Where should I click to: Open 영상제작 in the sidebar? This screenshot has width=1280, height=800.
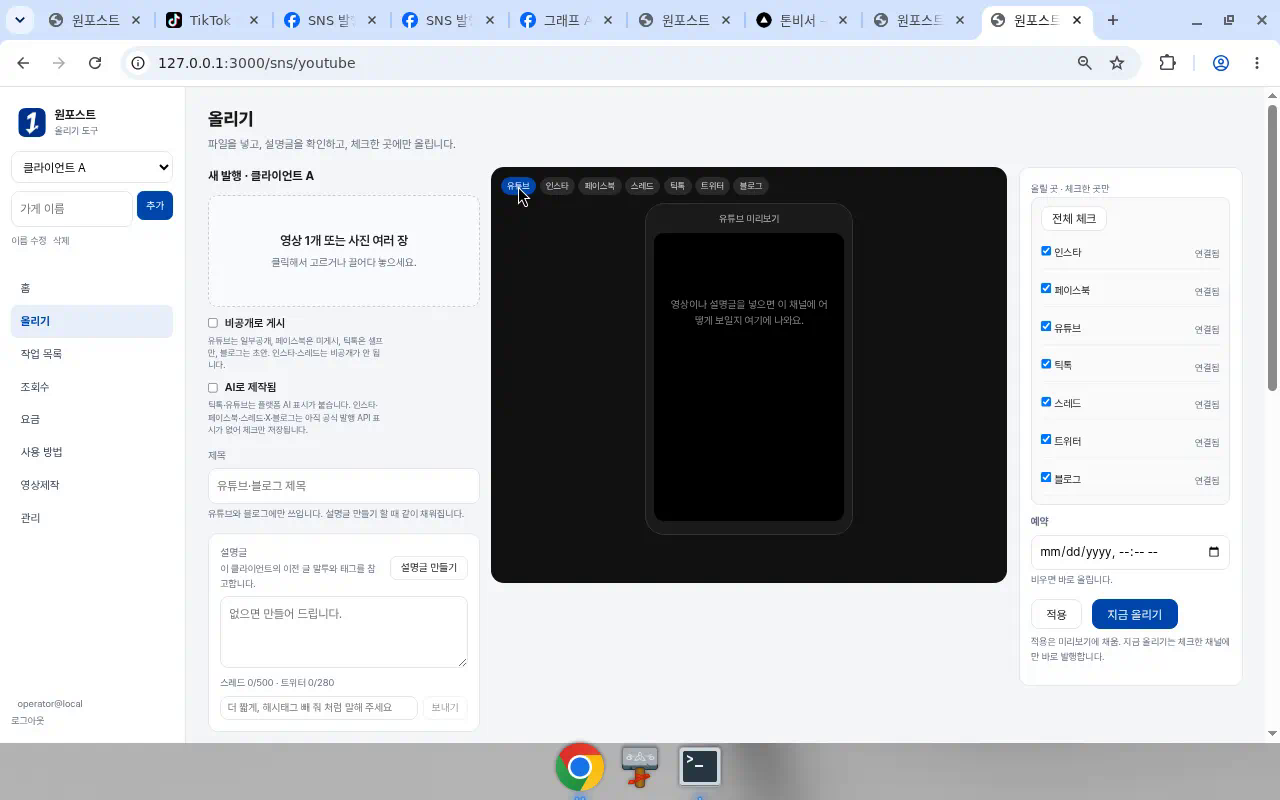point(92,485)
